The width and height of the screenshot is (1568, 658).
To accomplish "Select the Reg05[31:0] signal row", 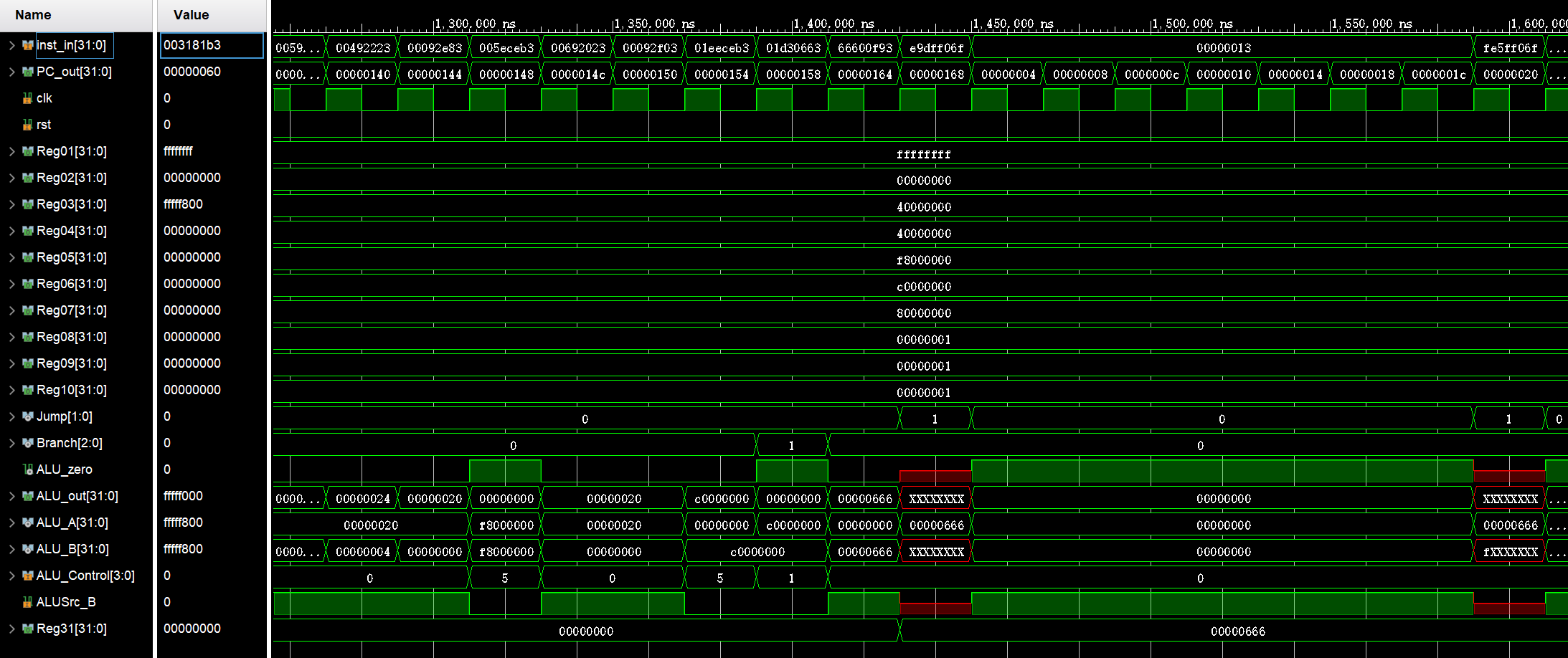I will coord(72,257).
